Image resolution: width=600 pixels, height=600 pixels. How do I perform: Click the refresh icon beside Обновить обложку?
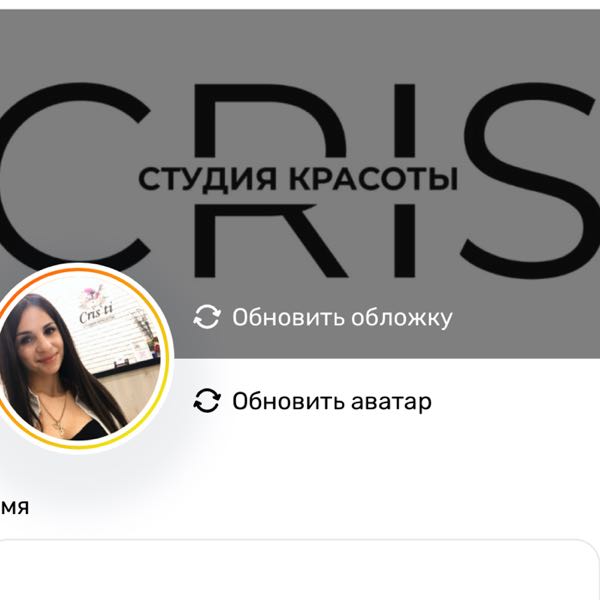click(x=207, y=317)
